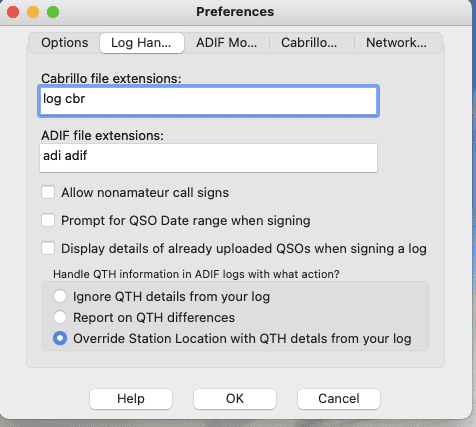476x427 pixels.
Task: Confirm preferences with OK
Action: [235, 399]
